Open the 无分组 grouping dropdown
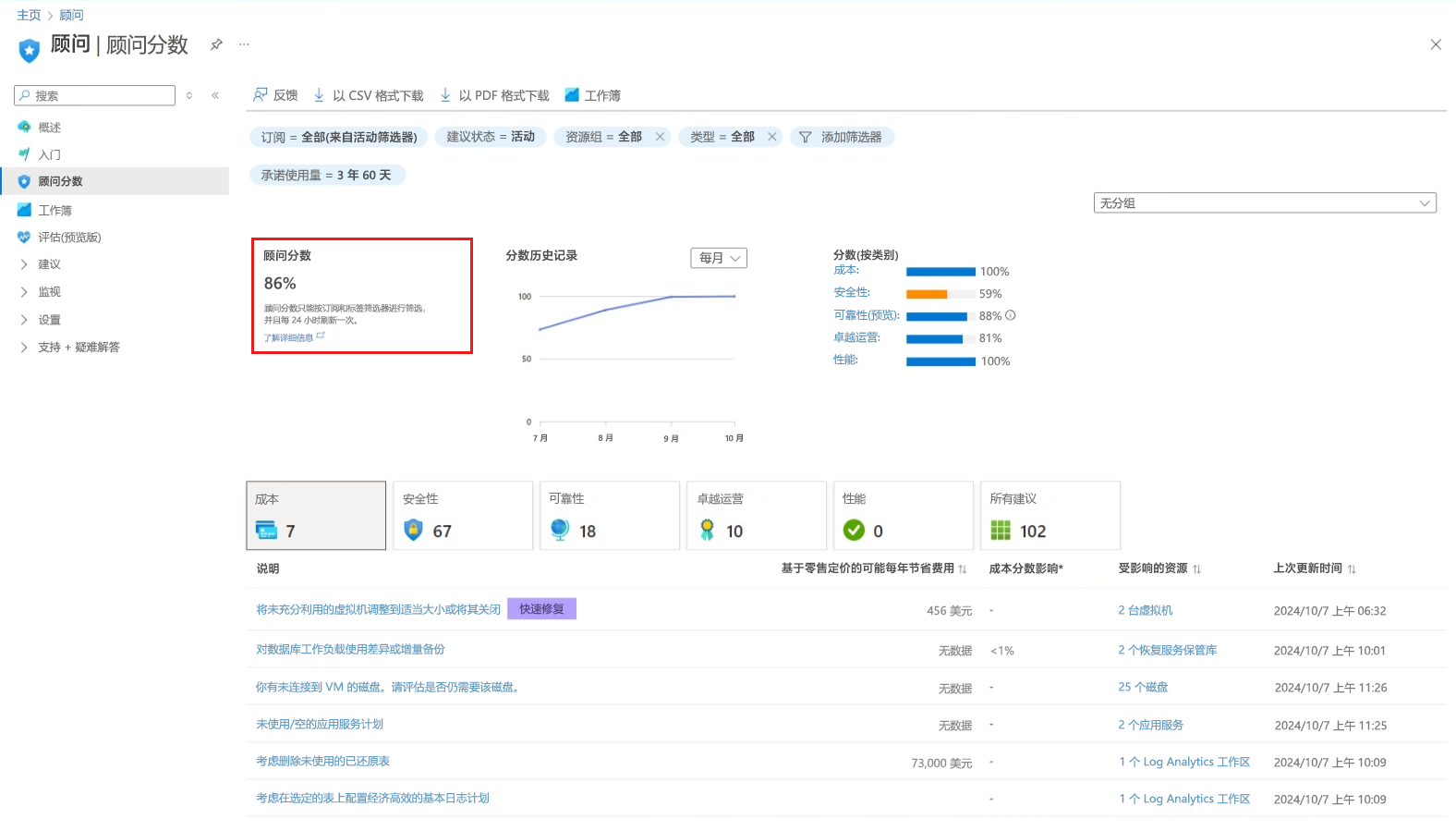Viewport: 1456px width, 831px height. (1265, 202)
